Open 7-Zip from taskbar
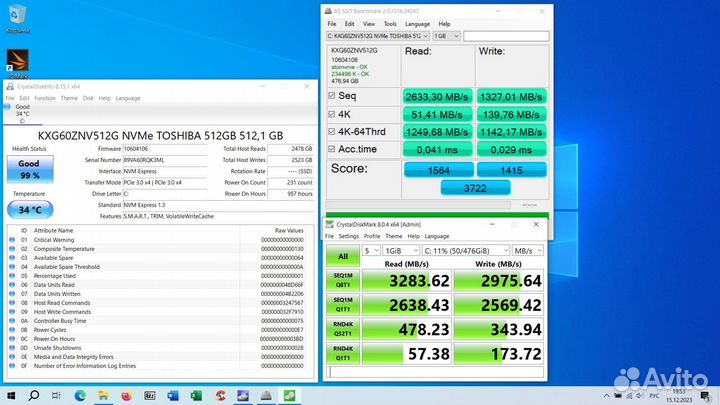720x405 pixels. [150, 395]
